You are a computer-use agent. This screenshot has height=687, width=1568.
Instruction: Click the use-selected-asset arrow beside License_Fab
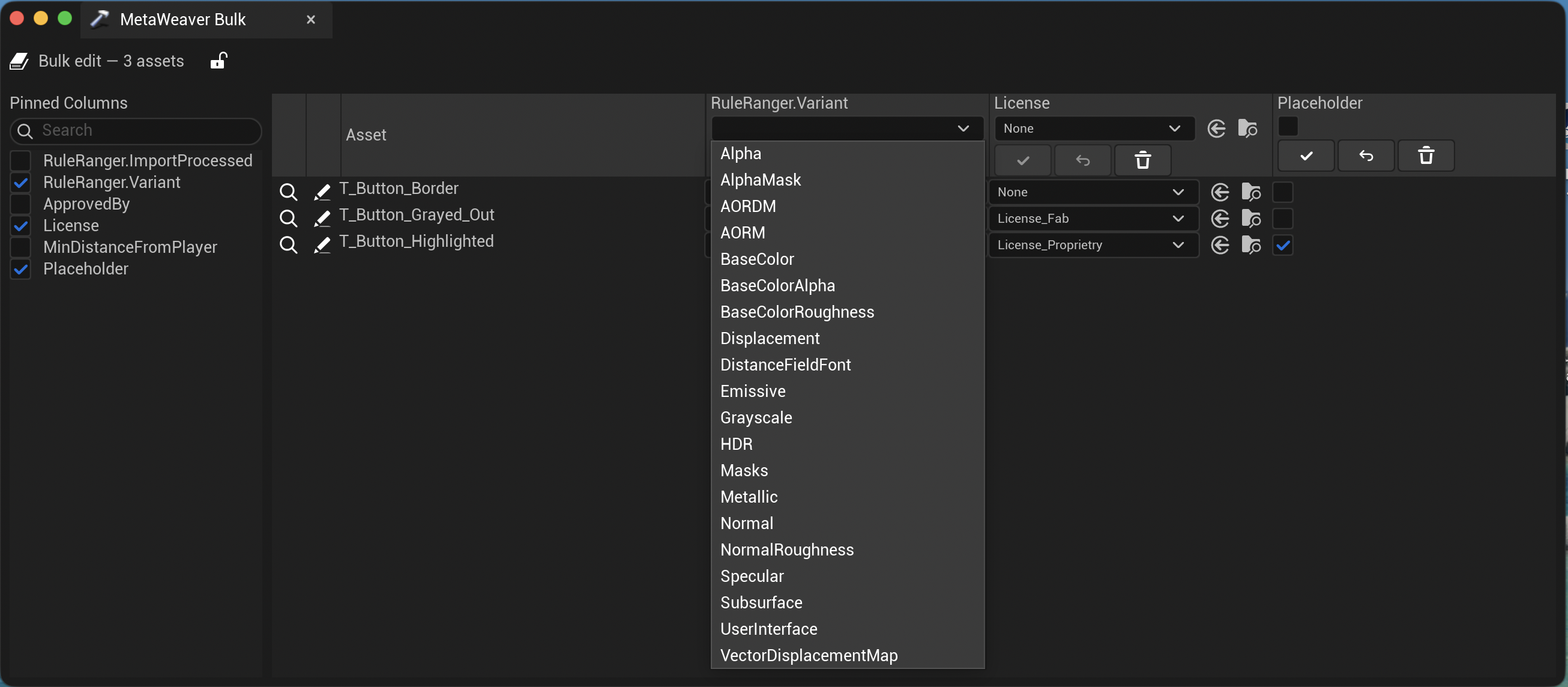(1220, 219)
